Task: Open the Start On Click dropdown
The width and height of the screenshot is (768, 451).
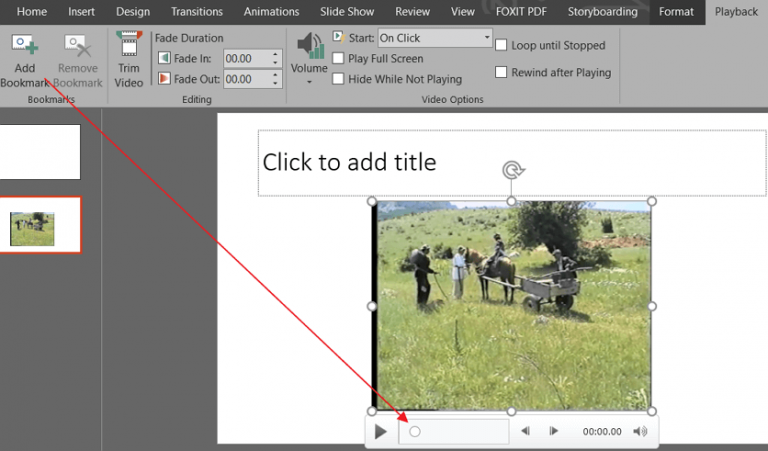Action: click(435, 38)
